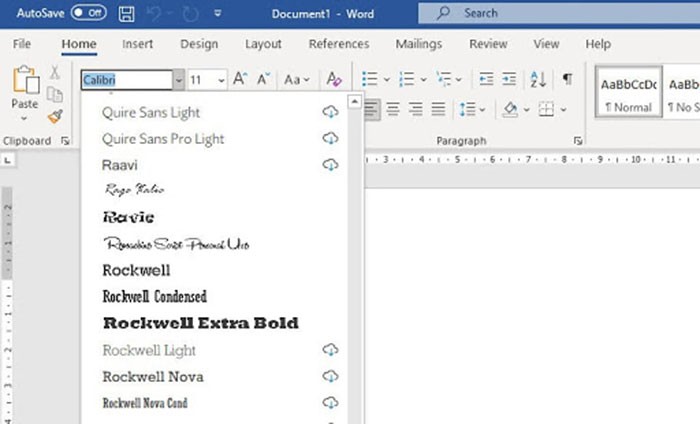Screen dimensions: 700x424
Task: Apply the Normal style
Action: [629, 92]
